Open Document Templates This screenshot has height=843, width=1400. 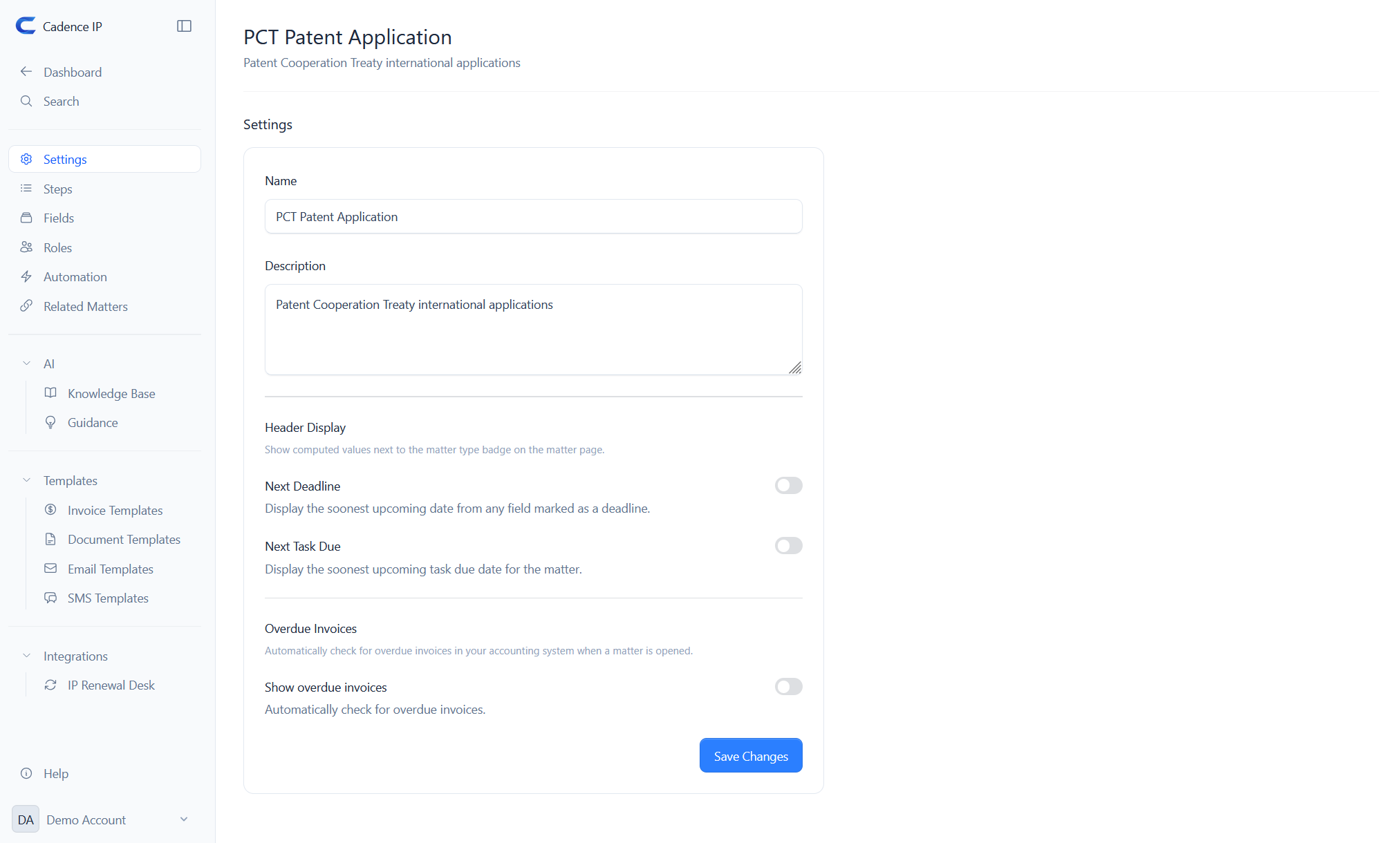point(124,539)
